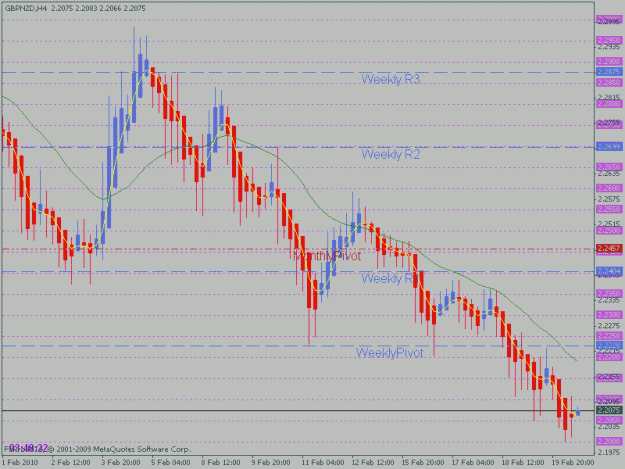Click the 8 Feb 12:00 time label

tap(221, 462)
